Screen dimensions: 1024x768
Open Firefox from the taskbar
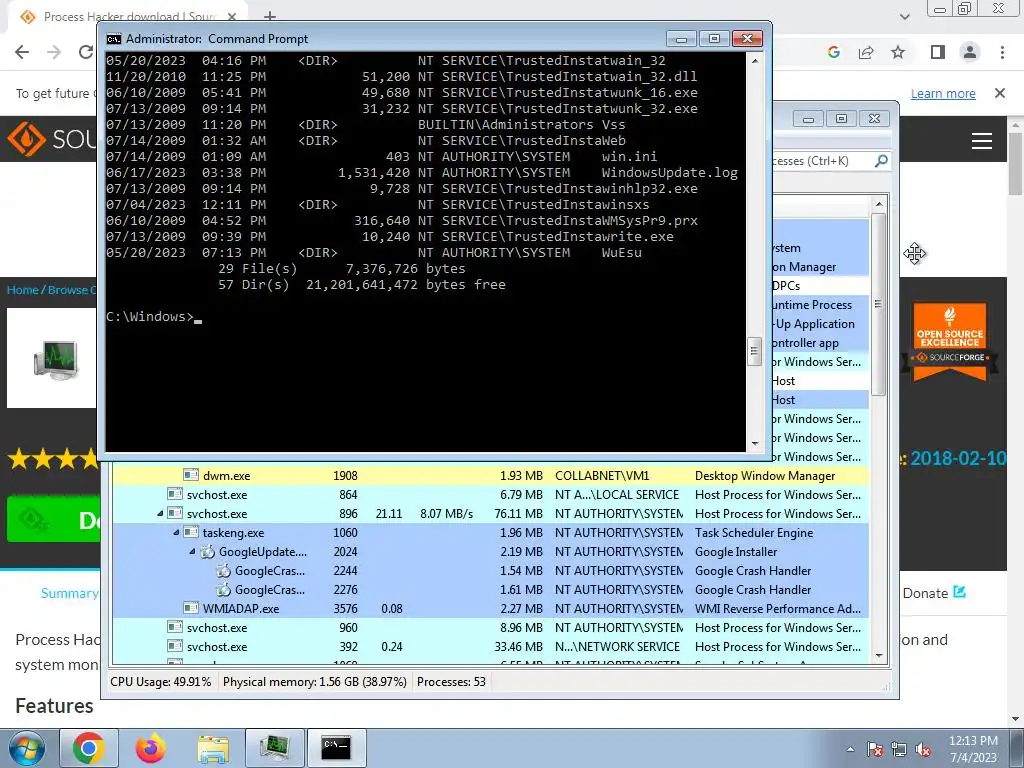150,748
